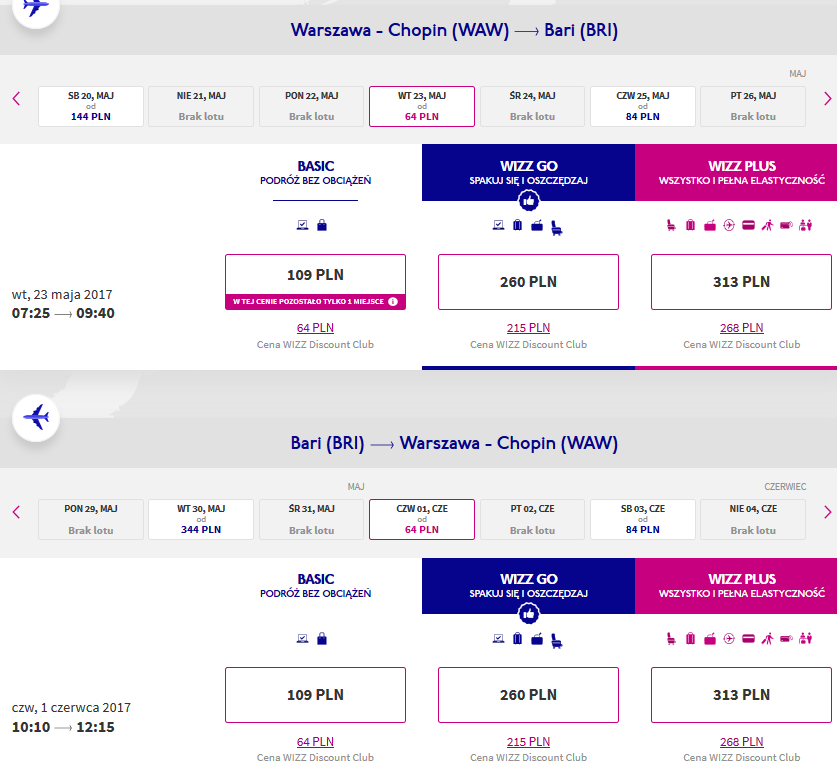Select the PT 26, MAJ date tile
Screen dimensions: 837x769
[753, 106]
